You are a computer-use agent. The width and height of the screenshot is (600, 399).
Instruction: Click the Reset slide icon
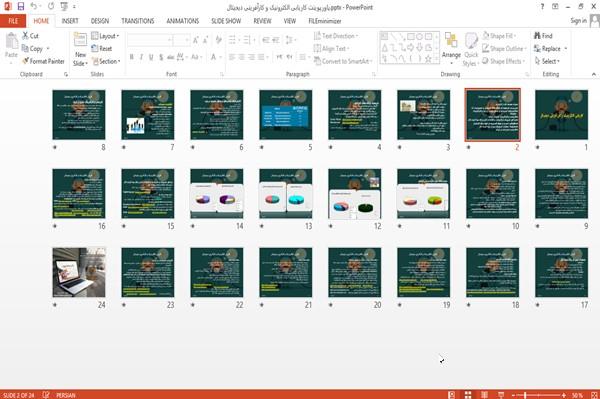pos(95,48)
